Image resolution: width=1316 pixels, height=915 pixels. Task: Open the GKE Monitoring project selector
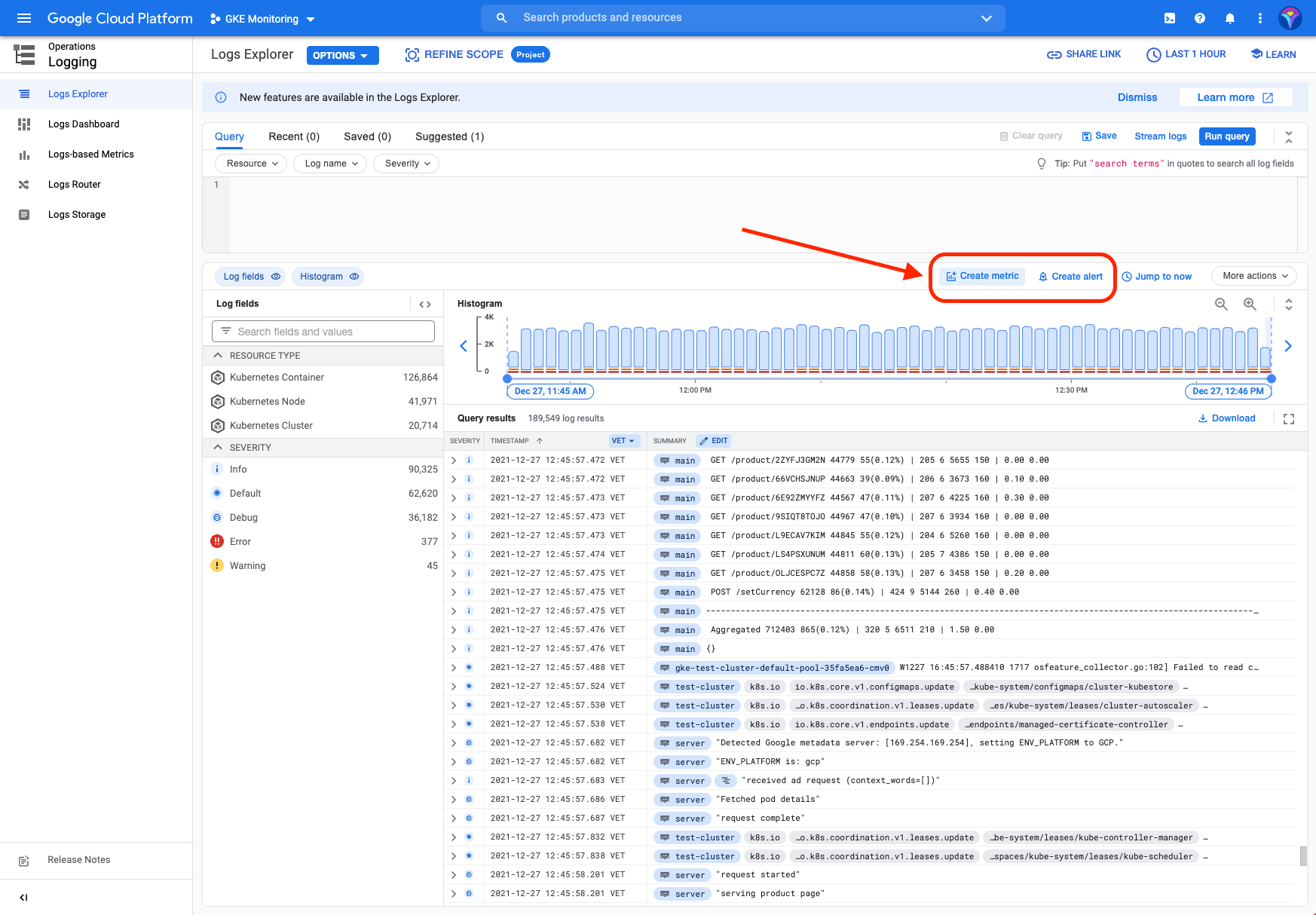pyautogui.click(x=262, y=19)
